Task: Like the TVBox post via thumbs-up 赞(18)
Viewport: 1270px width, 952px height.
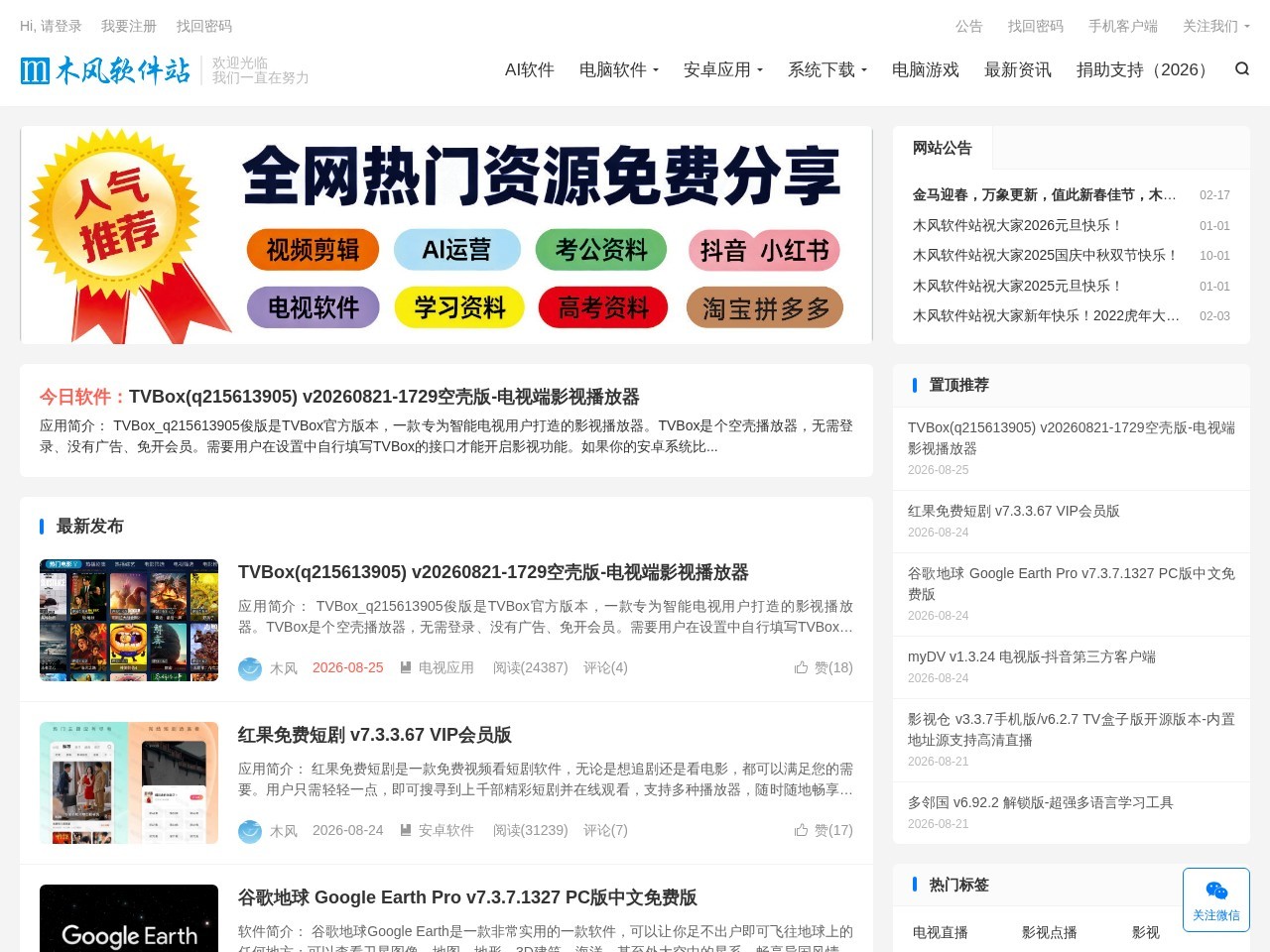Action: pos(824,667)
